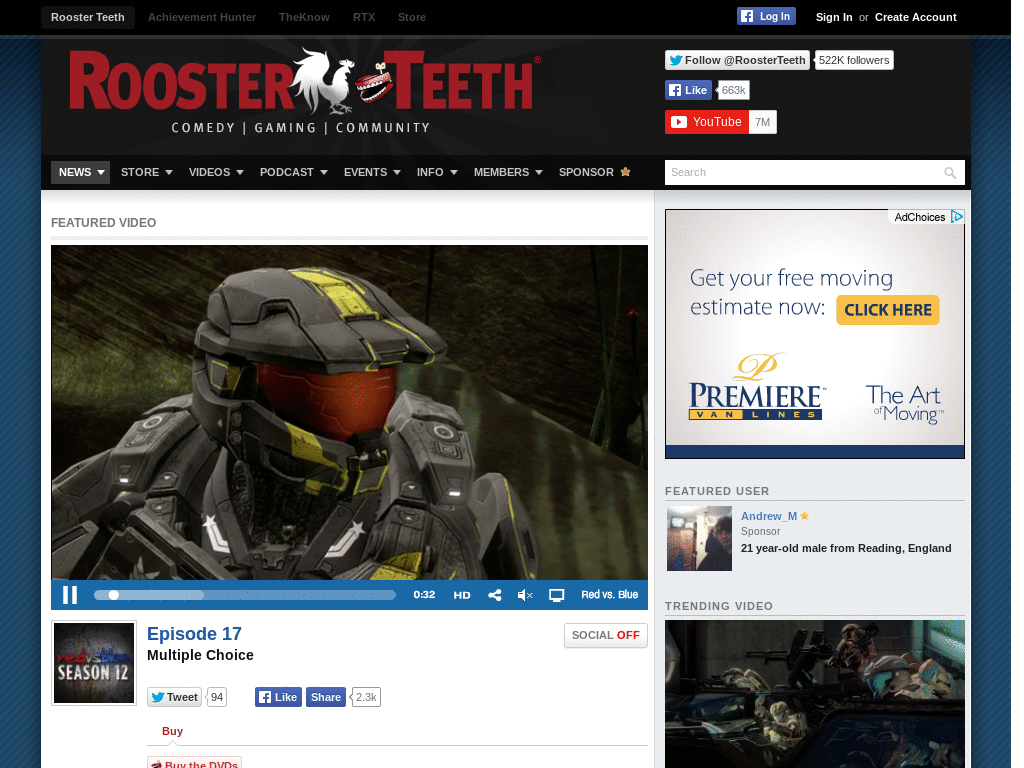Toggle HD quality in video player
The width and height of the screenshot is (1024, 768).
(x=462, y=595)
